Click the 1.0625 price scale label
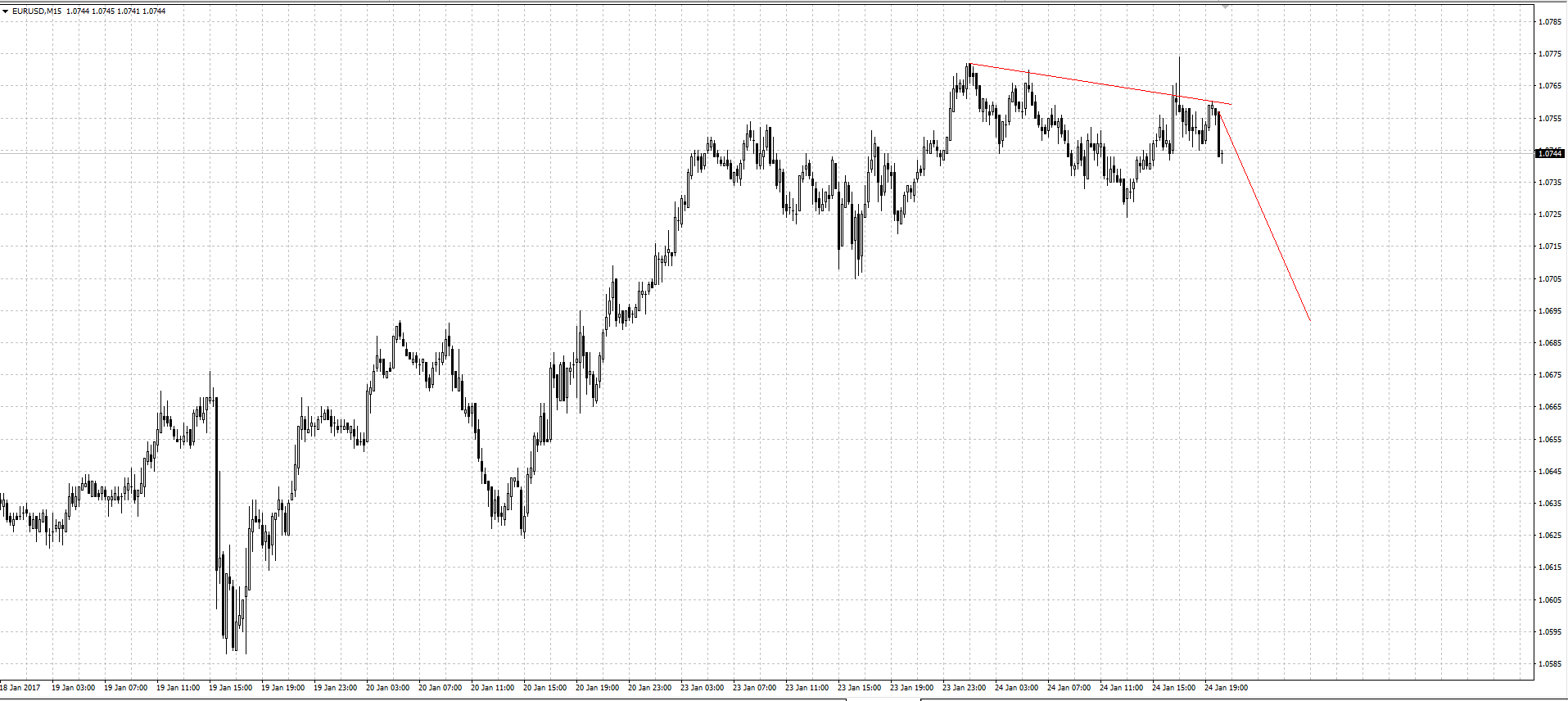The image size is (1568, 701). [x=1549, y=536]
